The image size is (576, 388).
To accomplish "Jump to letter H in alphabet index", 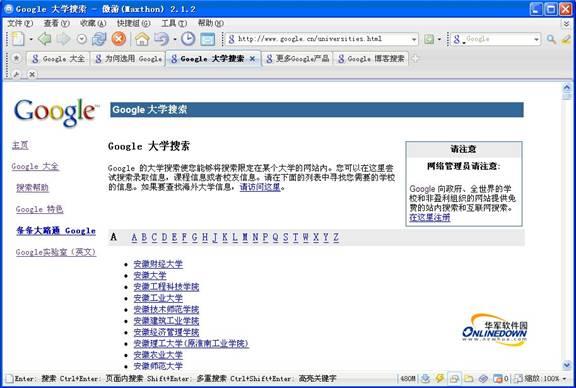I will coord(205,237).
